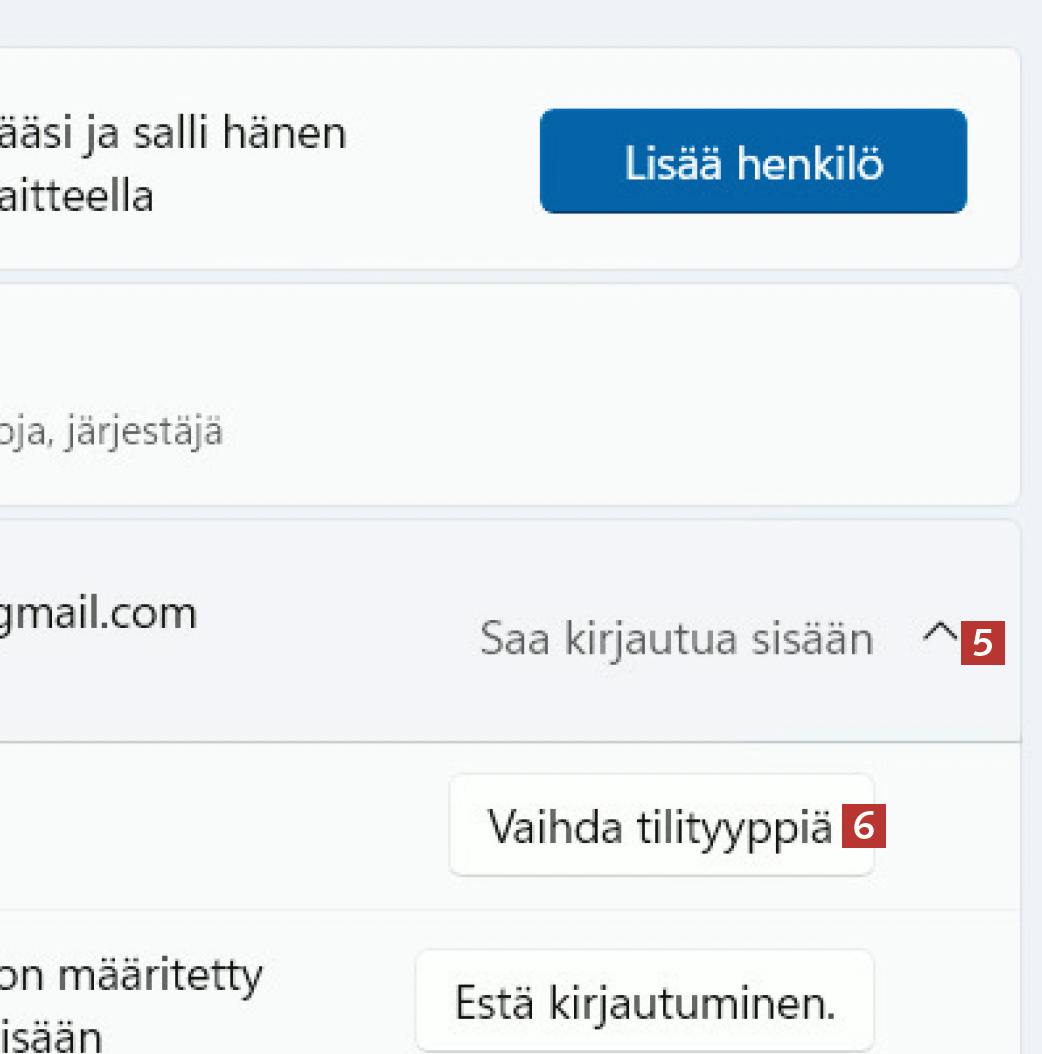Image resolution: width=1042 pixels, height=1054 pixels.
Task: Click the gmail.com email address text
Action: tap(98, 614)
